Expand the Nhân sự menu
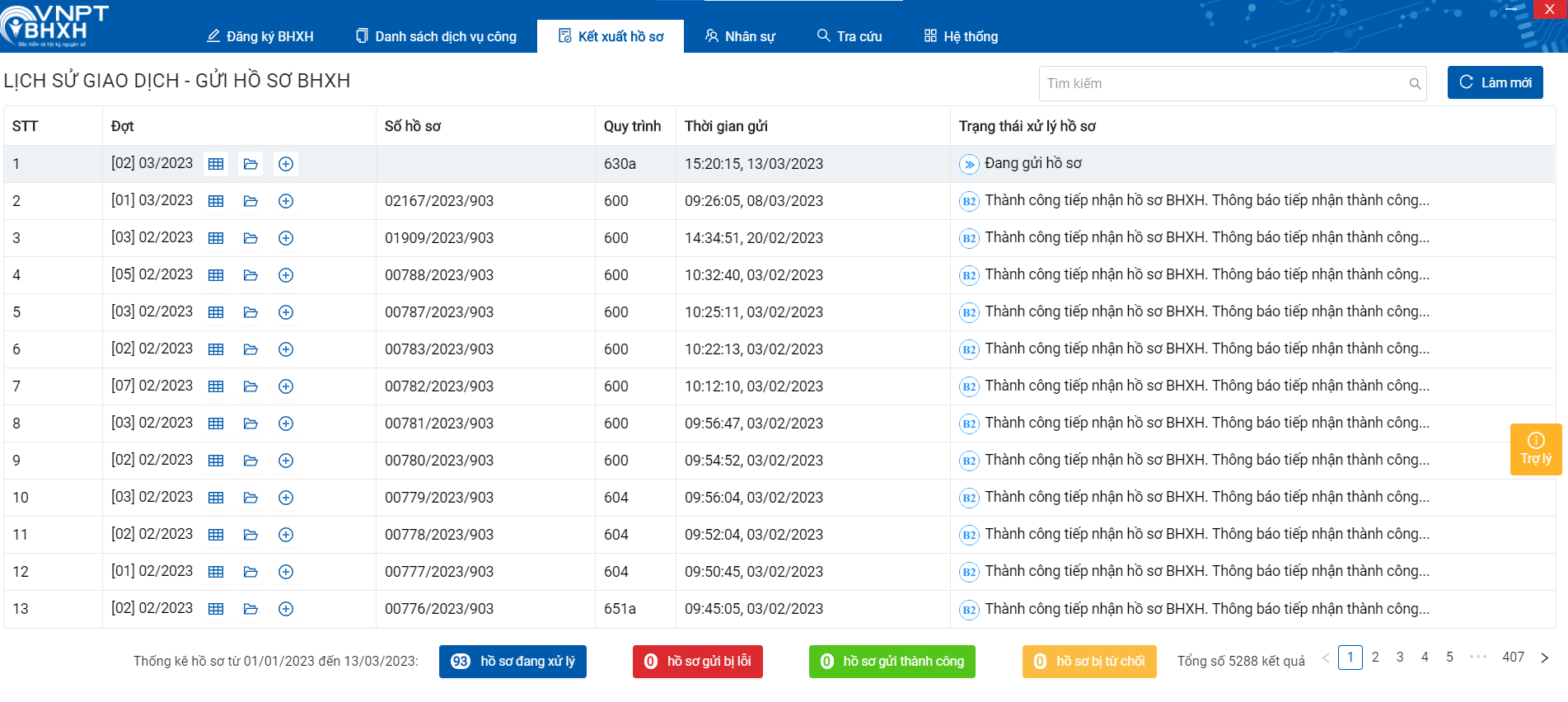 click(x=740, y=36)
